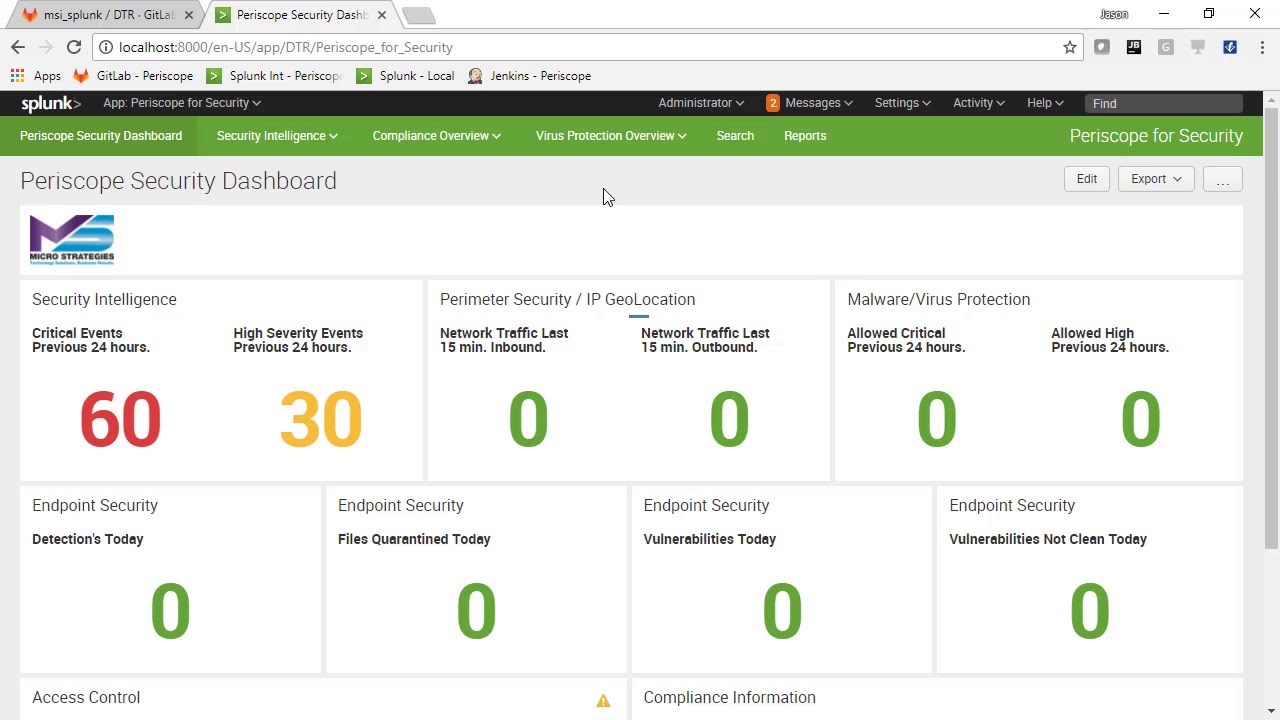1280x720 pixels.
Task: Open the Help dropdown
Action: (1045, 103)
